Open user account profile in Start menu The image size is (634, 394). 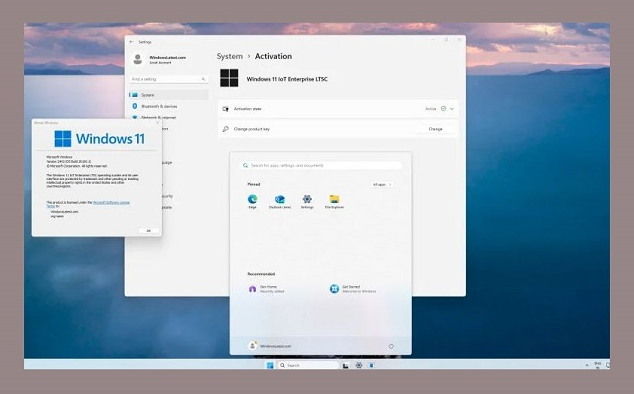coord(270,346)
